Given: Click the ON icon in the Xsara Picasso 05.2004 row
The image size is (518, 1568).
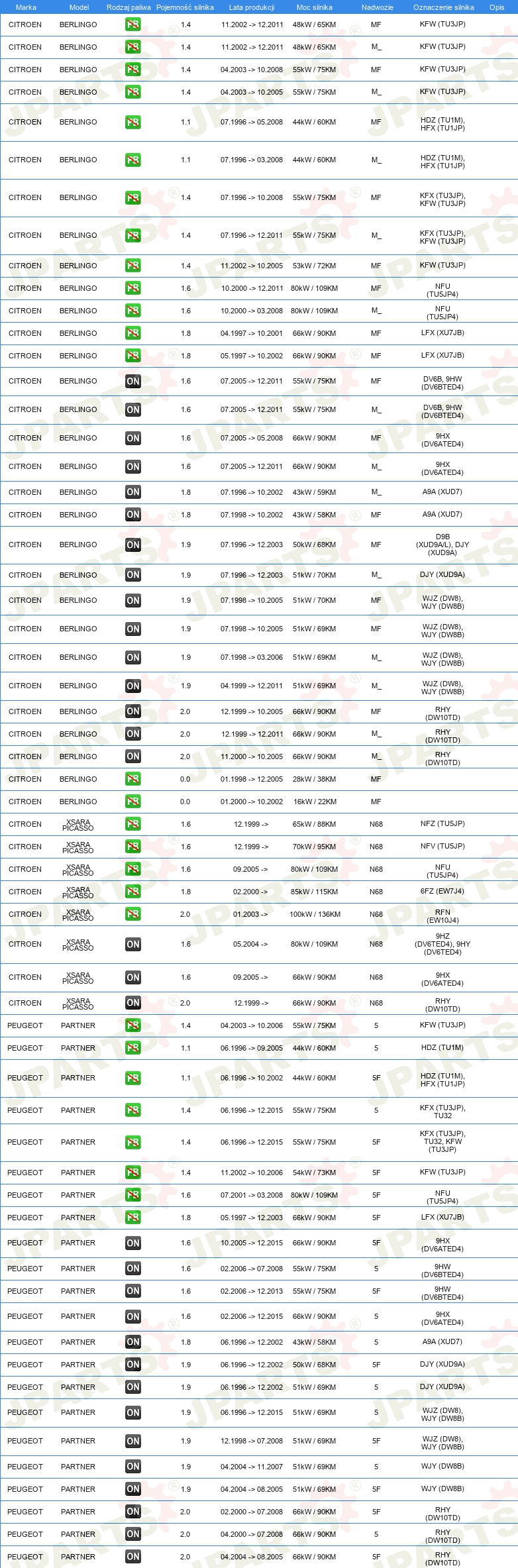Looking at the screenshot, I should pos(133,944).
